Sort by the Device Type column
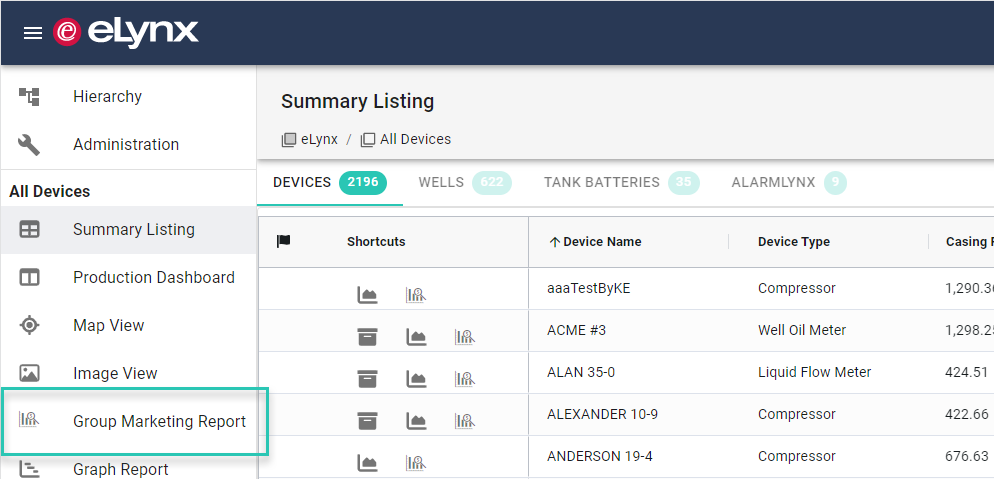The width and height of the screenshot is (994, 479). [794, 241]
